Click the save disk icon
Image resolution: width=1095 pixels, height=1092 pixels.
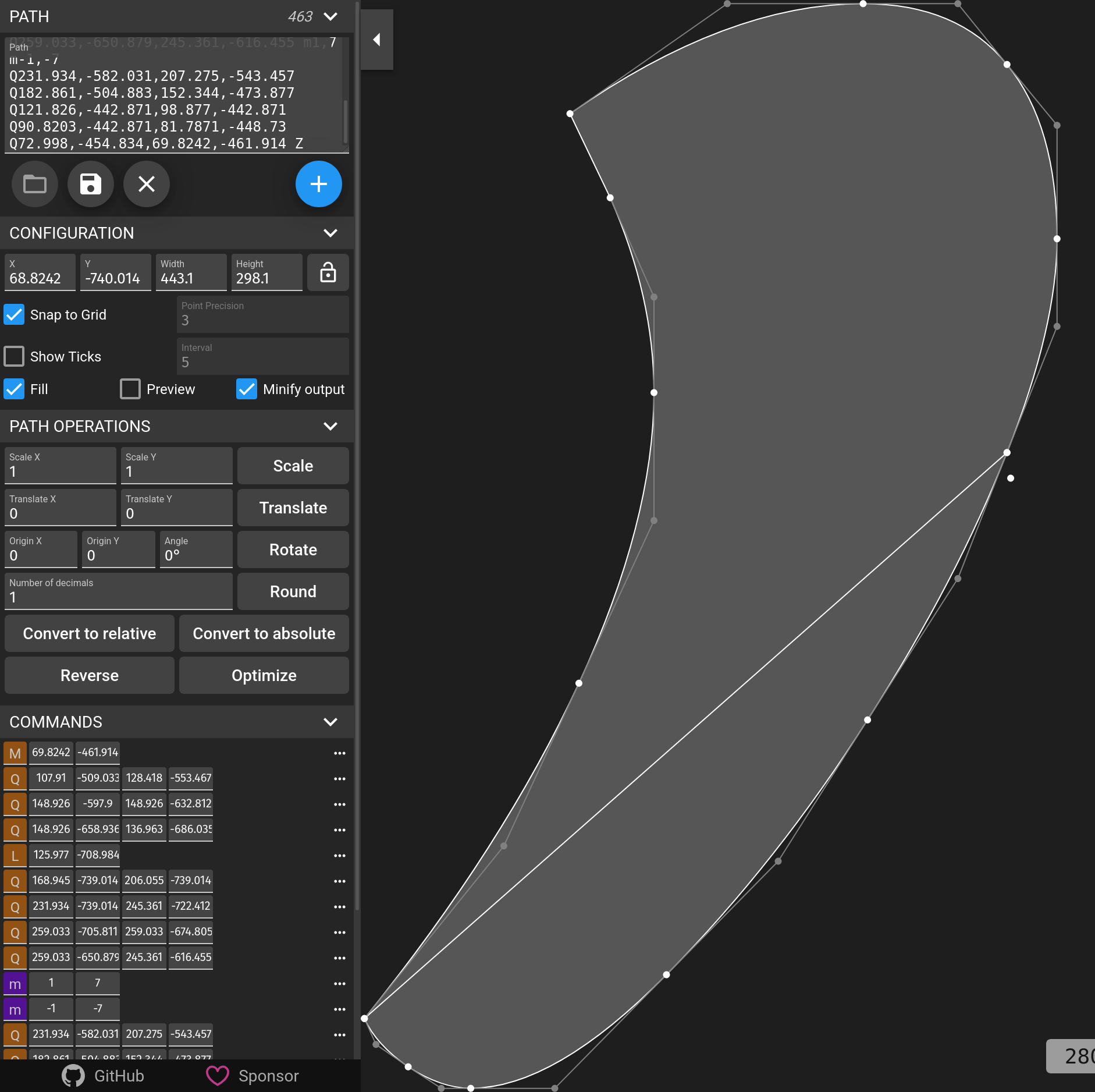91,185
